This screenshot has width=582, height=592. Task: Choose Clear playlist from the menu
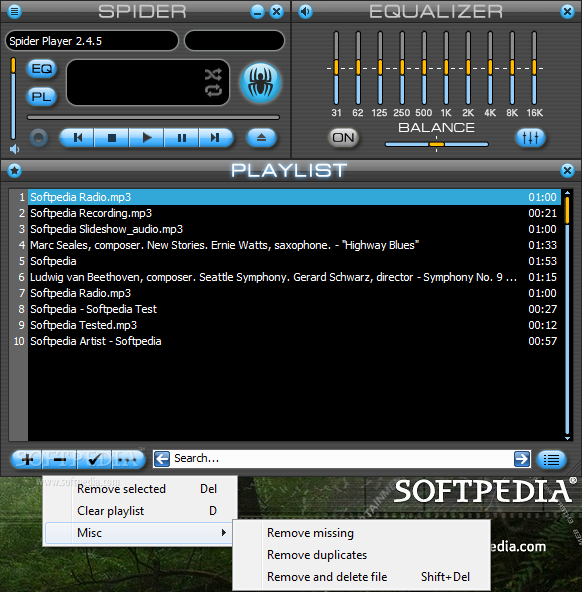[x=140, y=511]
